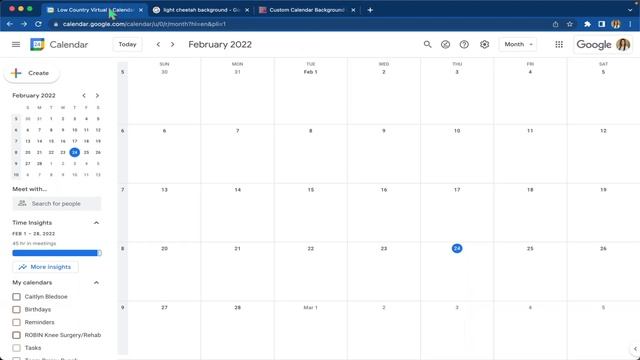
Task: Click the time in meetings progress bar
Action: coord(57,253)
